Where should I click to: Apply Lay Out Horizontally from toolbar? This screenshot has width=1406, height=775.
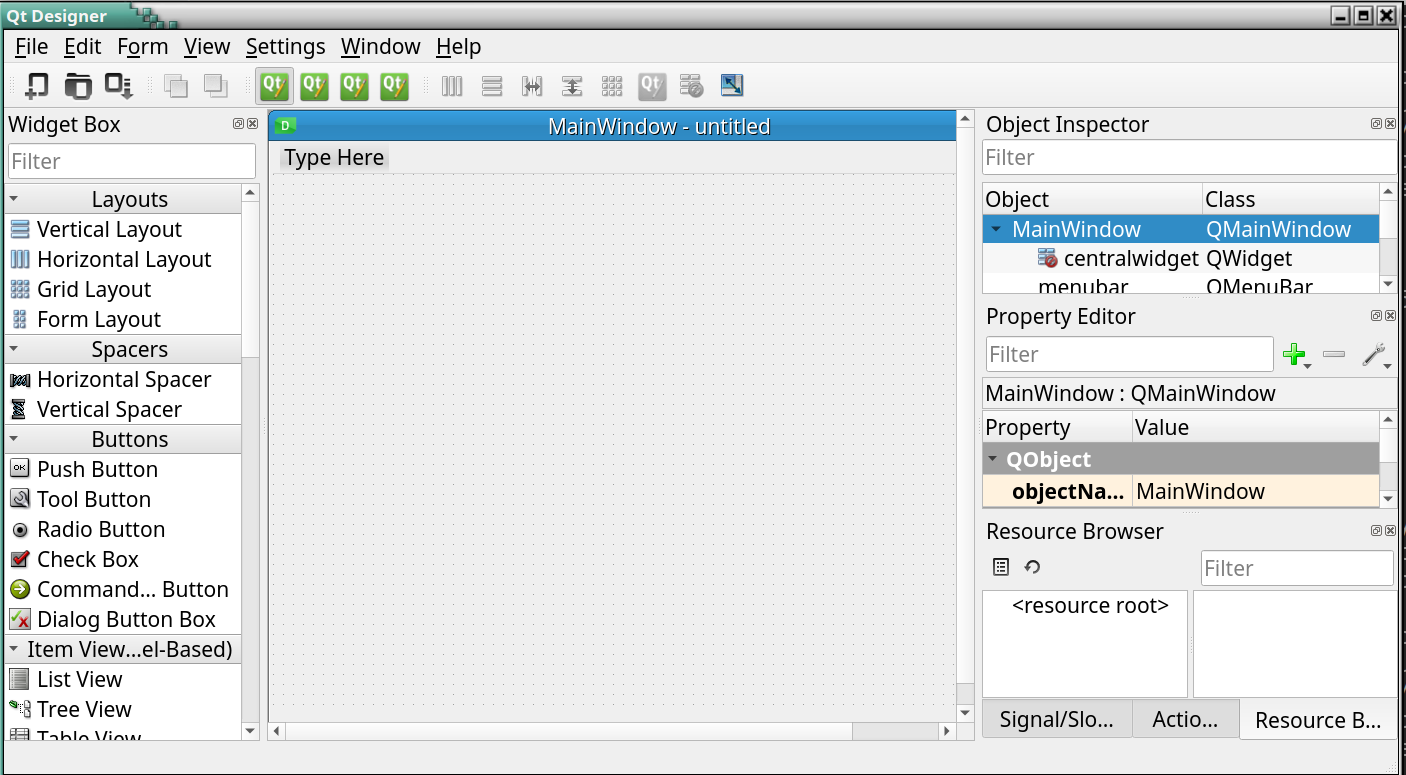[452, 86]
